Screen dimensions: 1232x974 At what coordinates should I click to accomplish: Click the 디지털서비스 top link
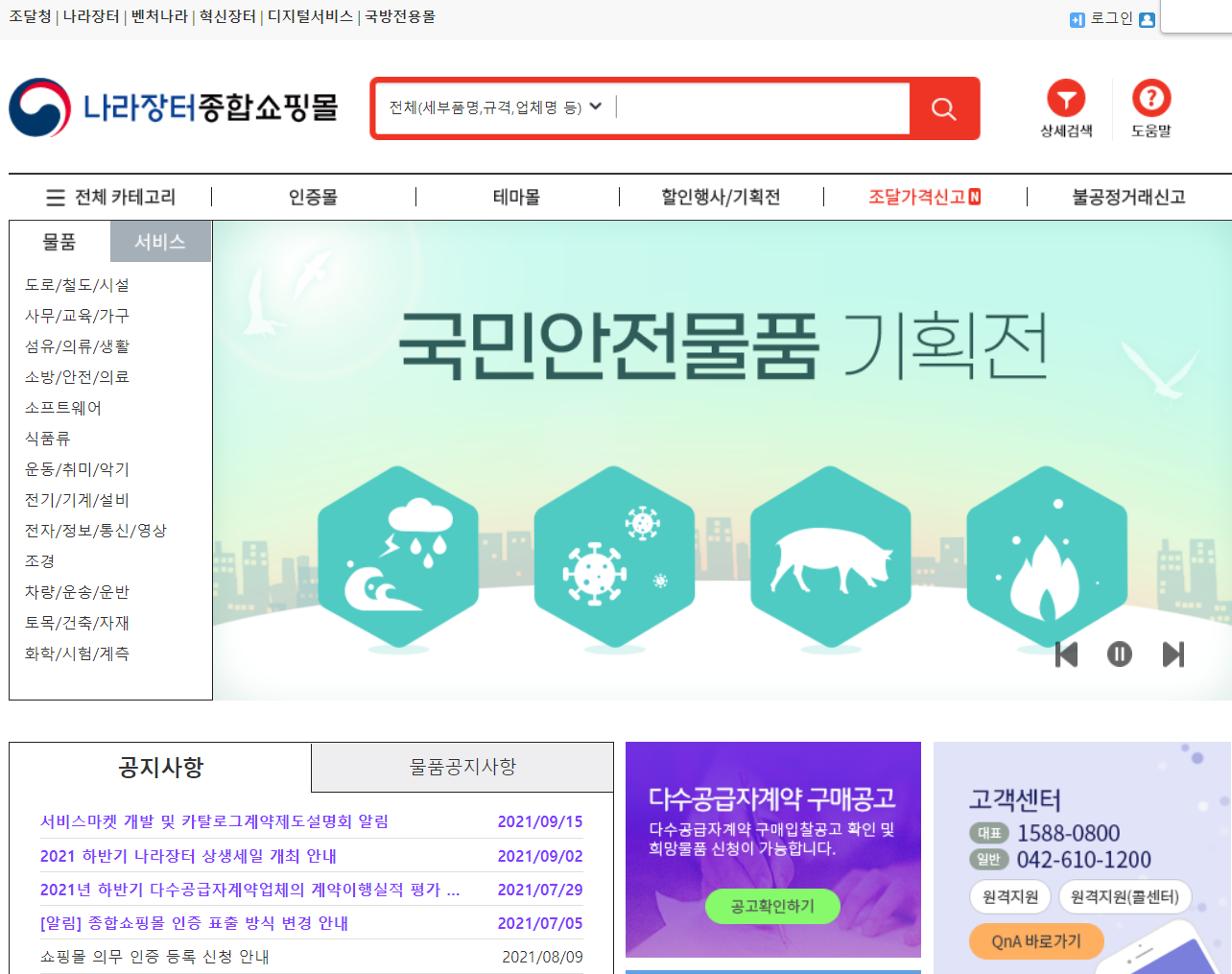click(310, 16)
